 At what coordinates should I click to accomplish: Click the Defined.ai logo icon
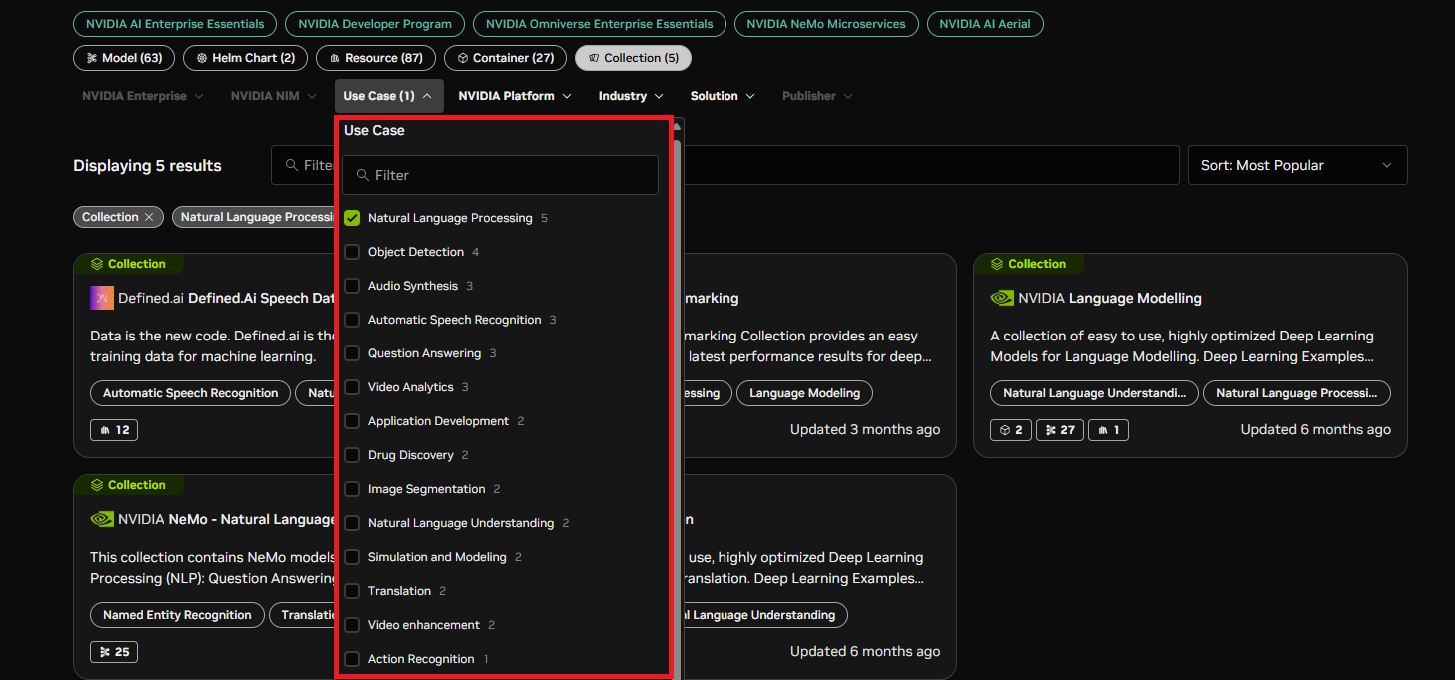tap(102, 298)
